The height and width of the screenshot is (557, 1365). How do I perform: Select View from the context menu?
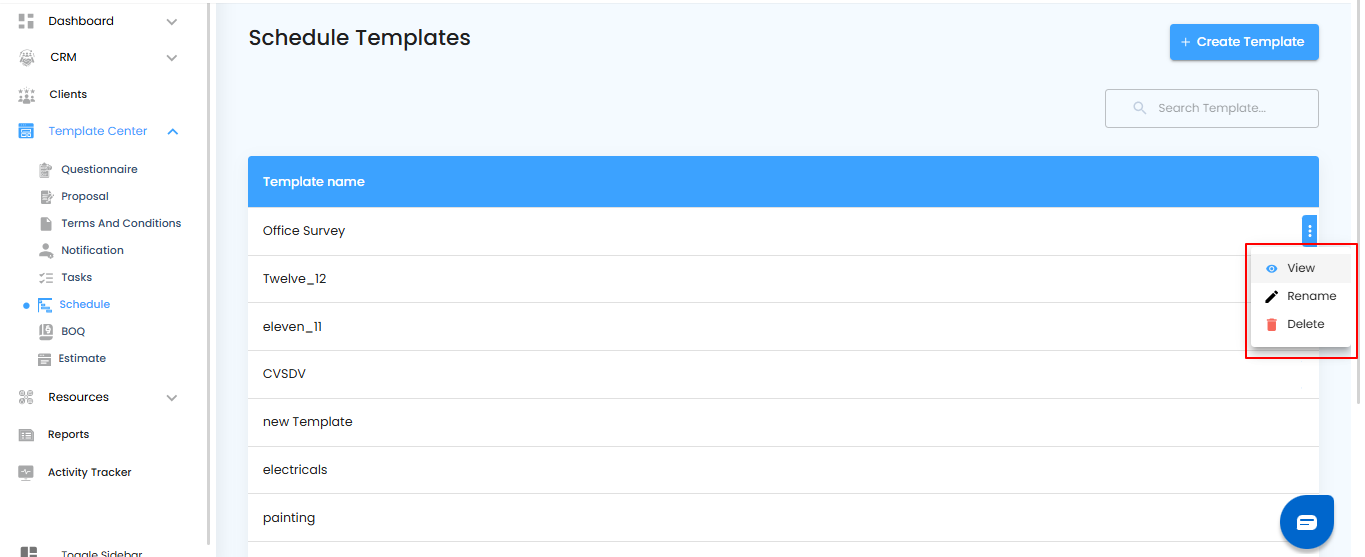click(1300, 268)
